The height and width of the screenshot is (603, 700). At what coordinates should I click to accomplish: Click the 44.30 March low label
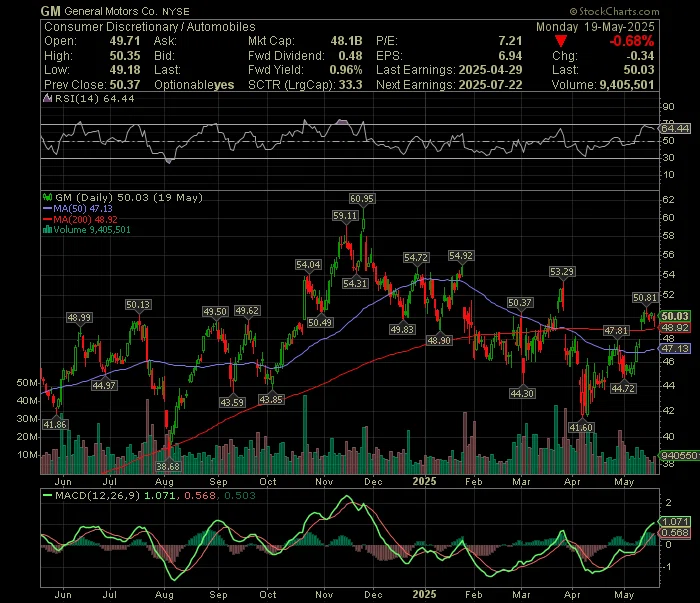point(522,393)
